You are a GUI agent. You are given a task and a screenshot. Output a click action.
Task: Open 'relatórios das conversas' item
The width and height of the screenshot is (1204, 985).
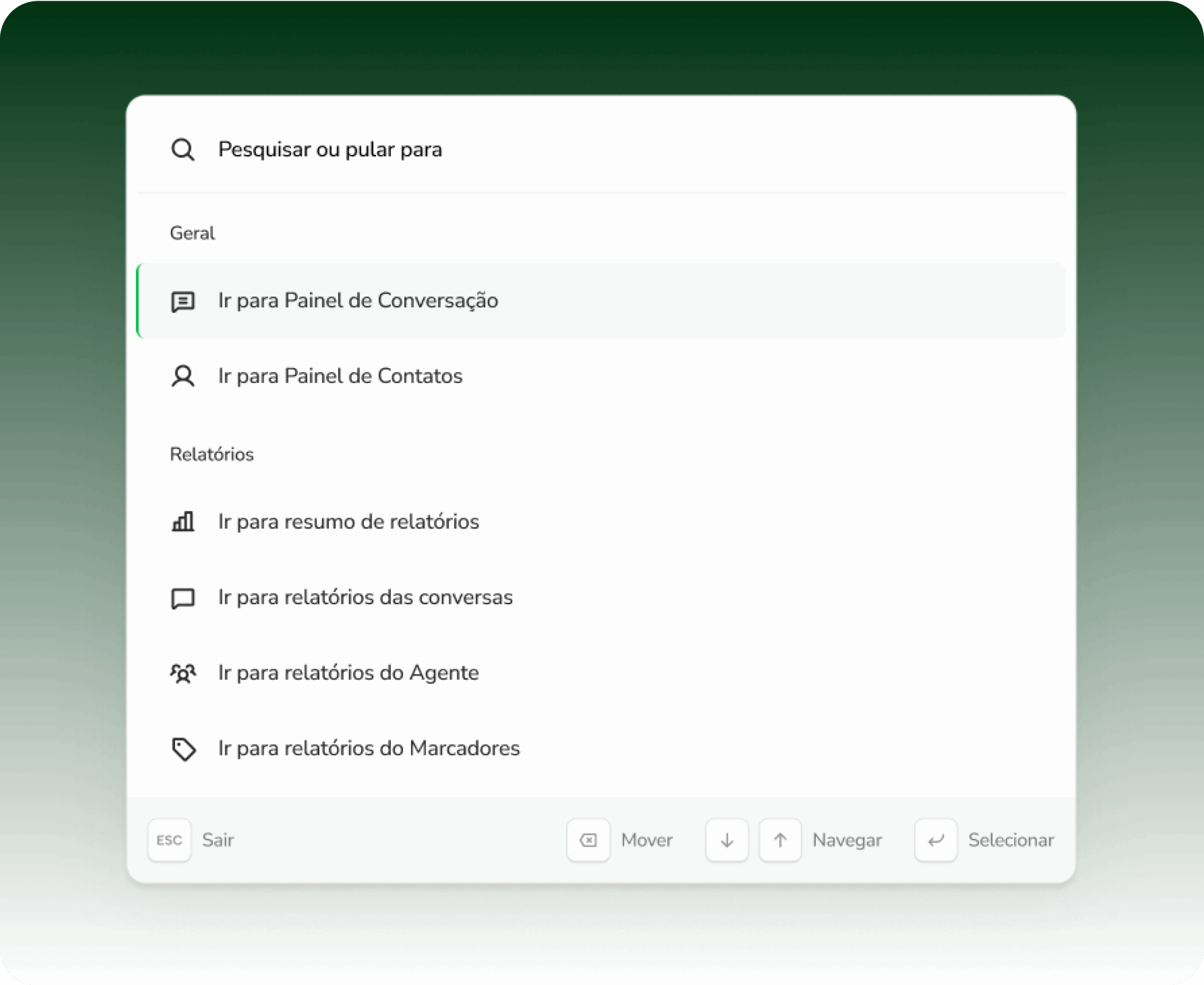[365, 598]
